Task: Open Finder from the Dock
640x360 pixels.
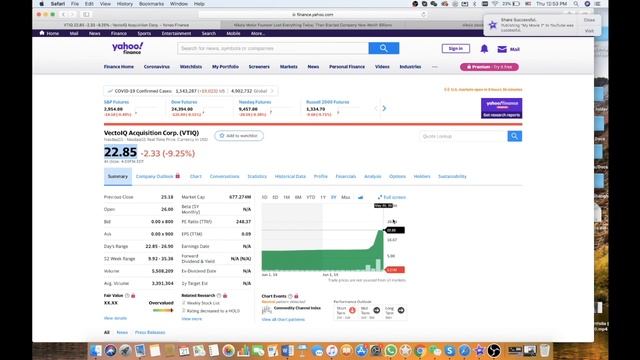Action: point(96,350)
